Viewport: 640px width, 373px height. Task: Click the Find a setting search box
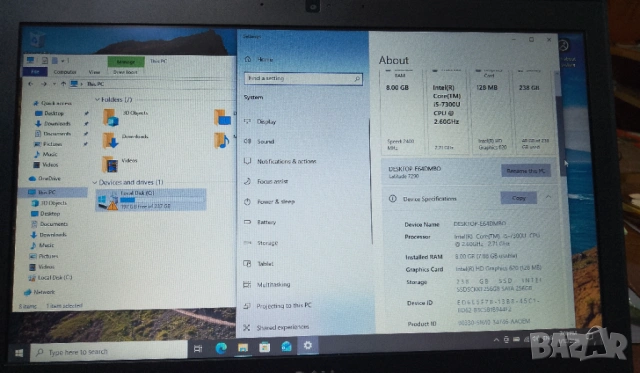[303, 78]
